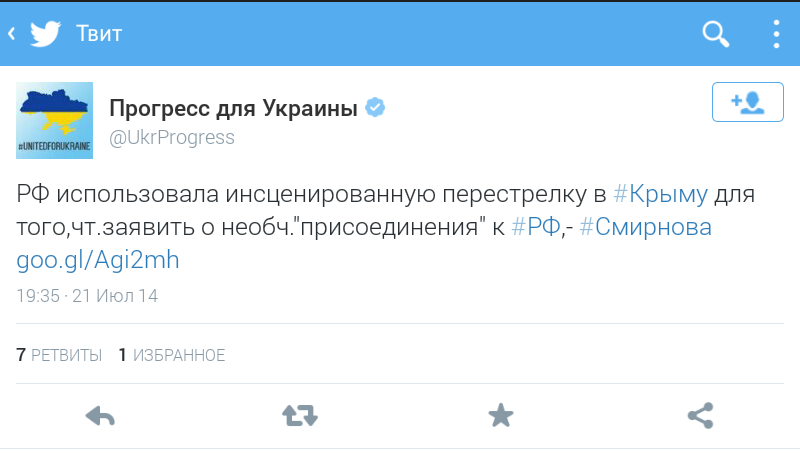Screen dimensions: 800x453
Task: View the 7 РЕТВИТЫ list
Action: point(60,355)
